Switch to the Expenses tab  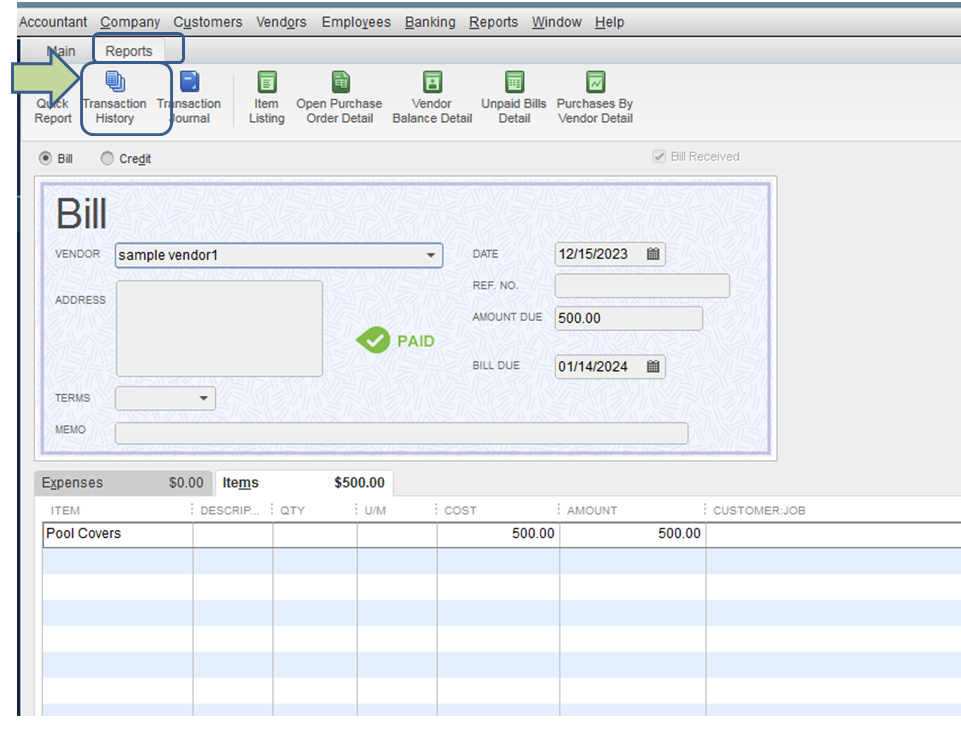click(123, 483)
